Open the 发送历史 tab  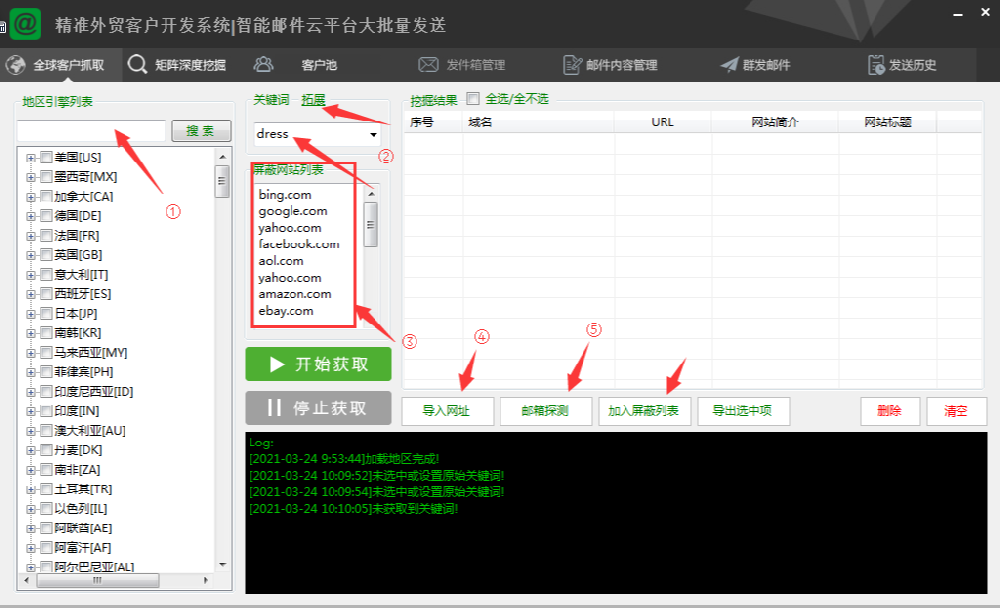913,64
